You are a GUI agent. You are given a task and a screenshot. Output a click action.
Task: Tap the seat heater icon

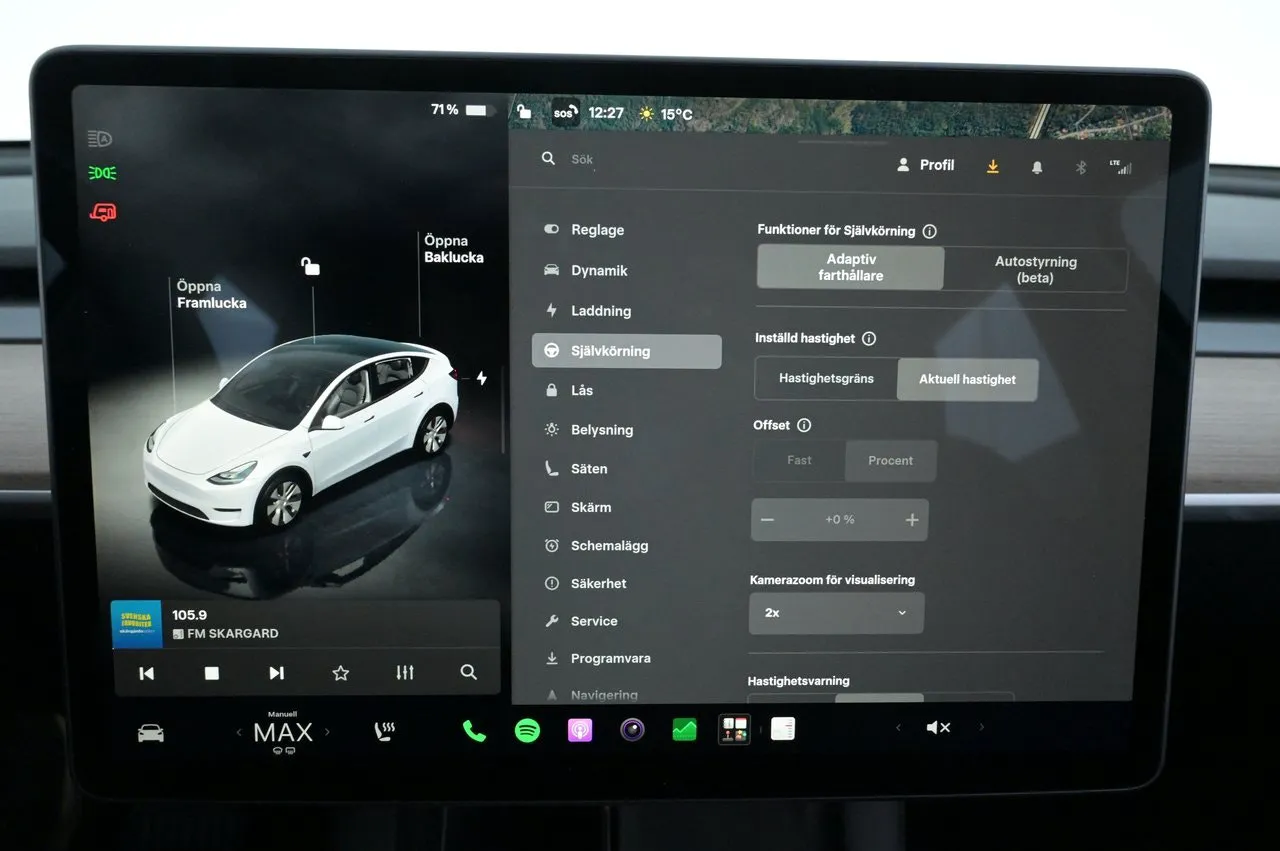click(384, 732)
